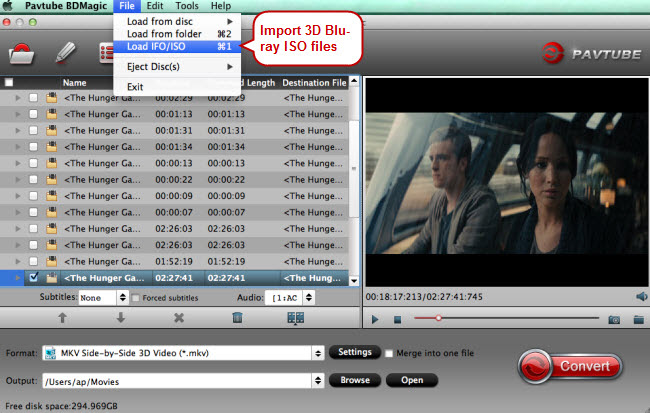Expand the 00:01:34 title row
The width and height of the screenshot is (650, 413).
coord(17,147)
